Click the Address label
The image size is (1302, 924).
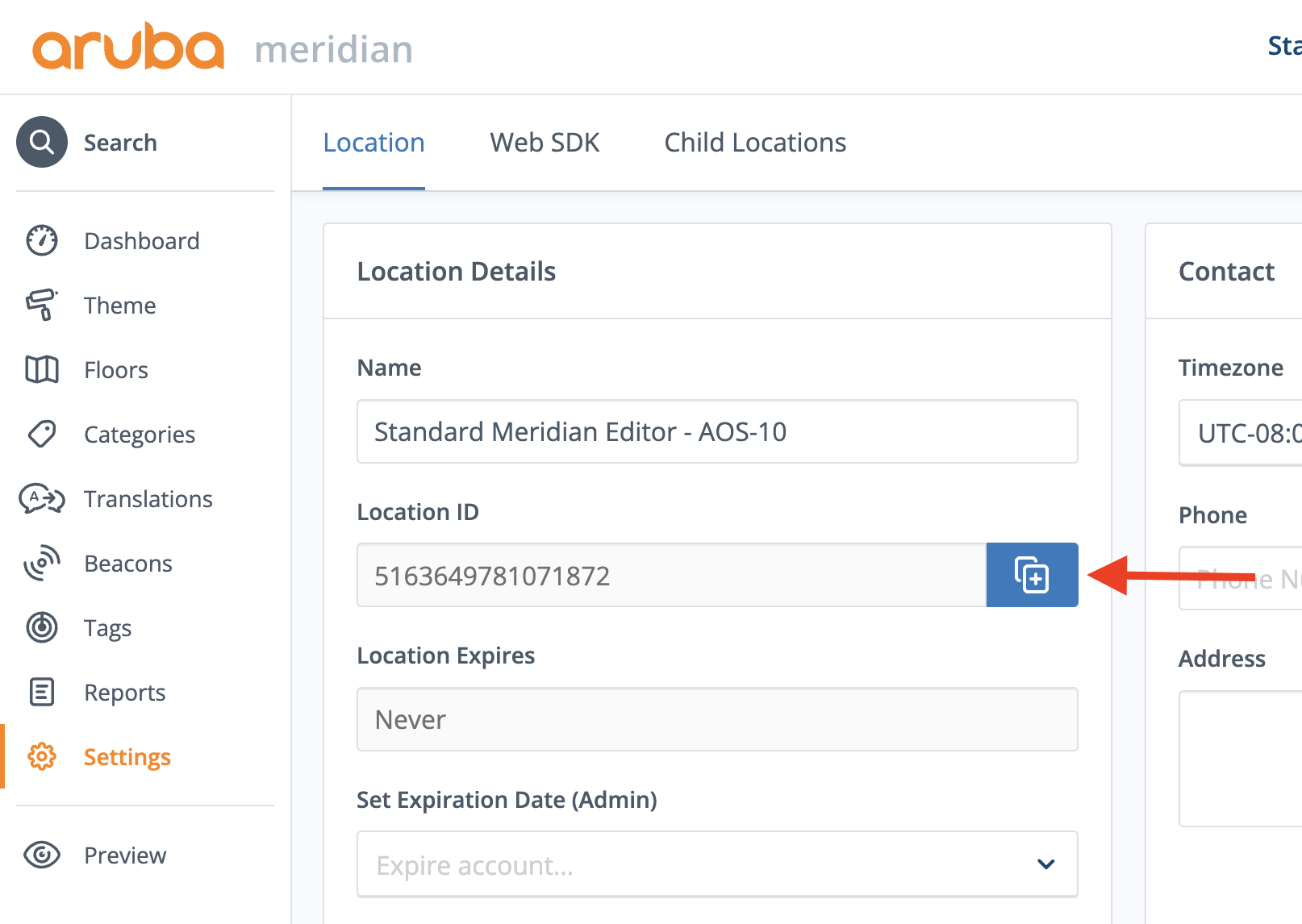click(1222, 659)
